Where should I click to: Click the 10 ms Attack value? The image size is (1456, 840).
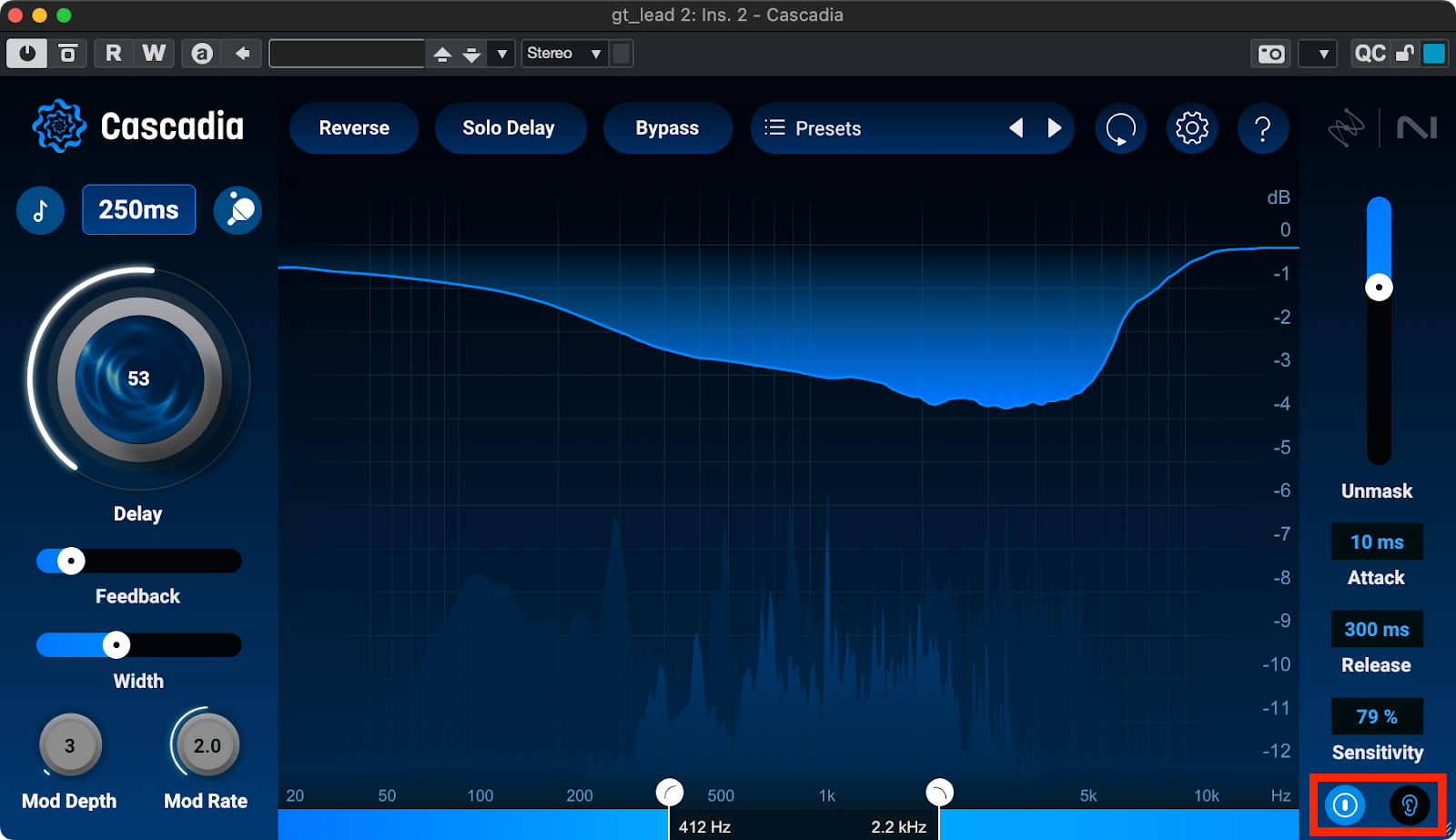tap(1377, 541)
